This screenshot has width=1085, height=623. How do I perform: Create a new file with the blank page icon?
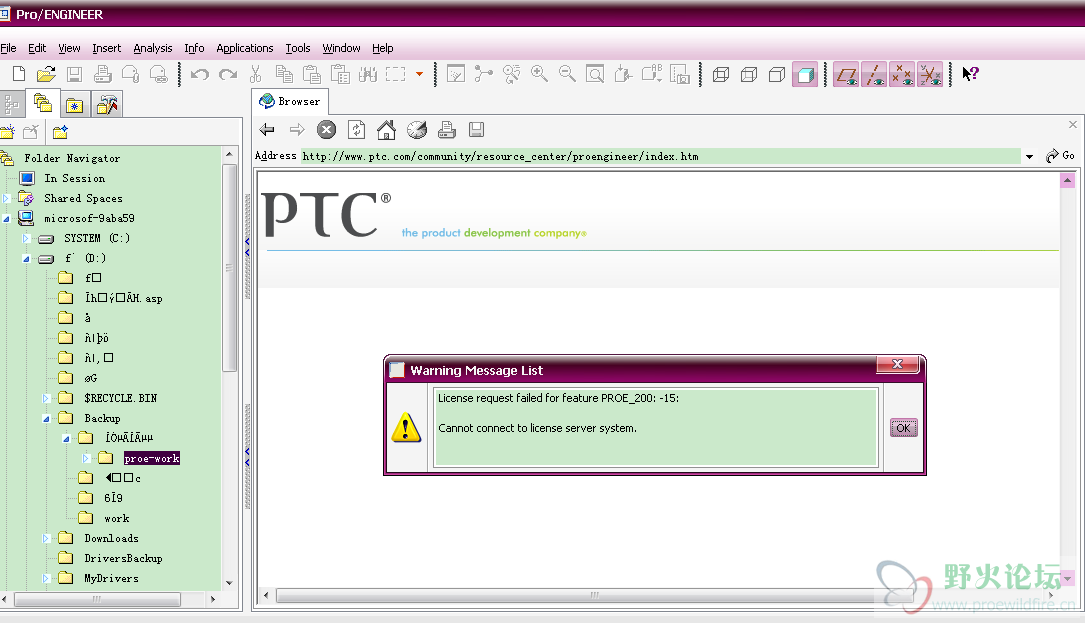pos(19,74)
